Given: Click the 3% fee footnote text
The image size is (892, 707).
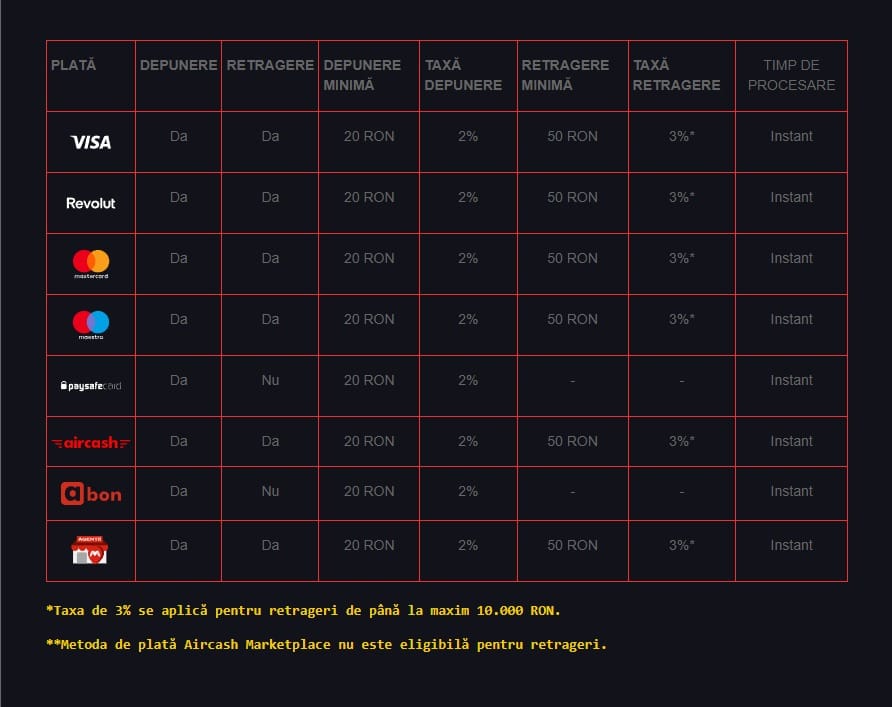Looking at the screenshot, I should click(x=310, y=609).
